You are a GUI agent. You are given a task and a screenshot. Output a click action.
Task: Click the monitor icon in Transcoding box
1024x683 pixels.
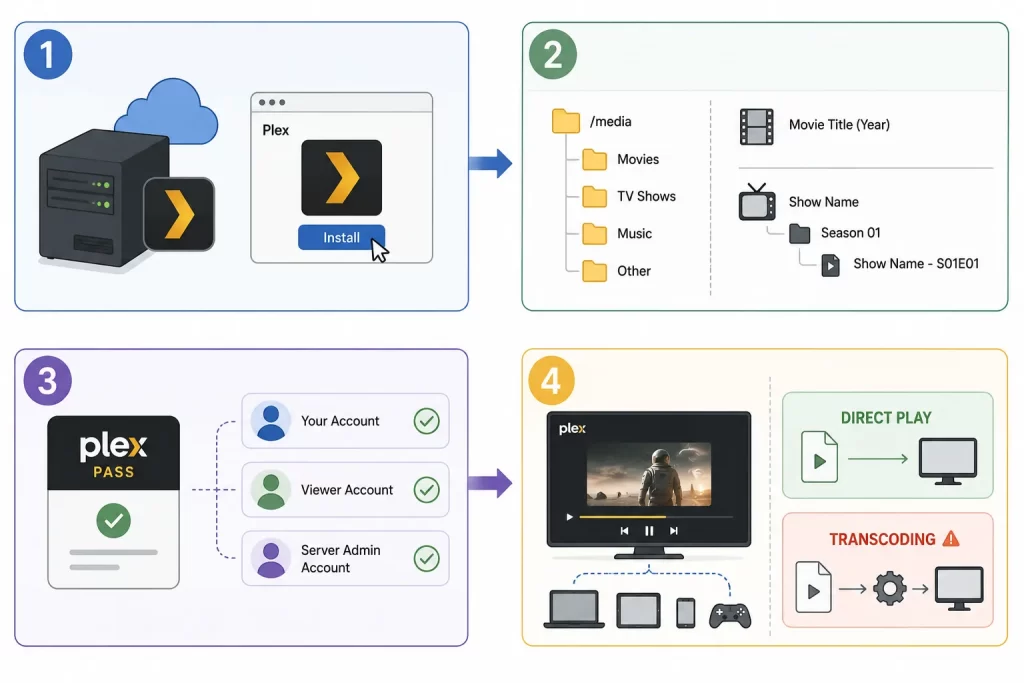(959, 588)
